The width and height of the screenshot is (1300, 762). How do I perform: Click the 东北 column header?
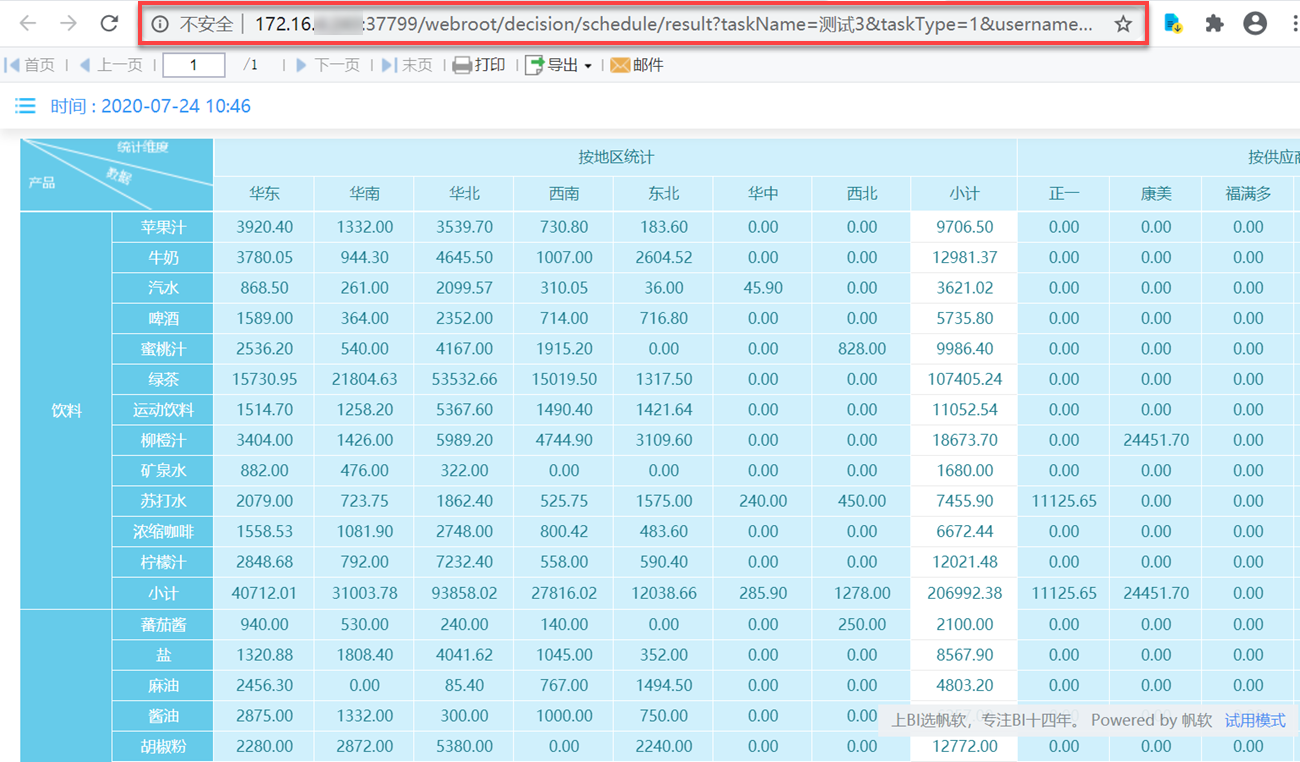(x=663, y=193)
